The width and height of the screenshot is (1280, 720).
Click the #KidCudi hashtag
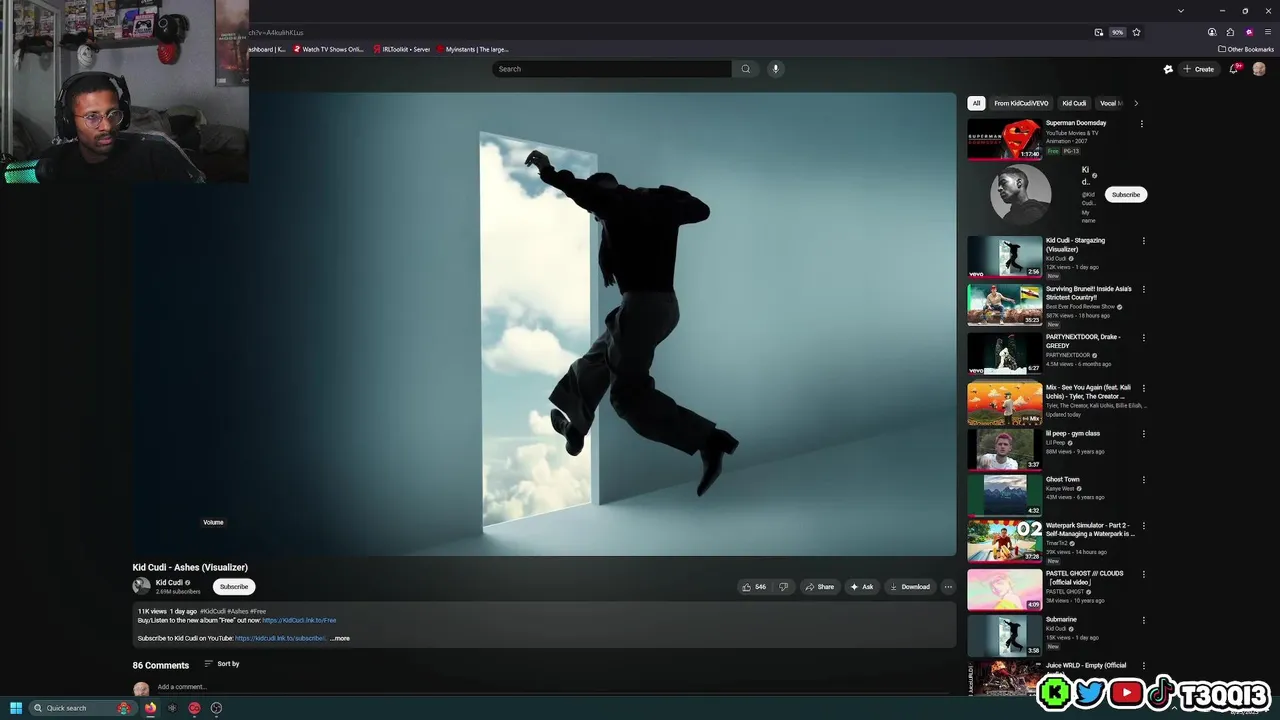212,611
